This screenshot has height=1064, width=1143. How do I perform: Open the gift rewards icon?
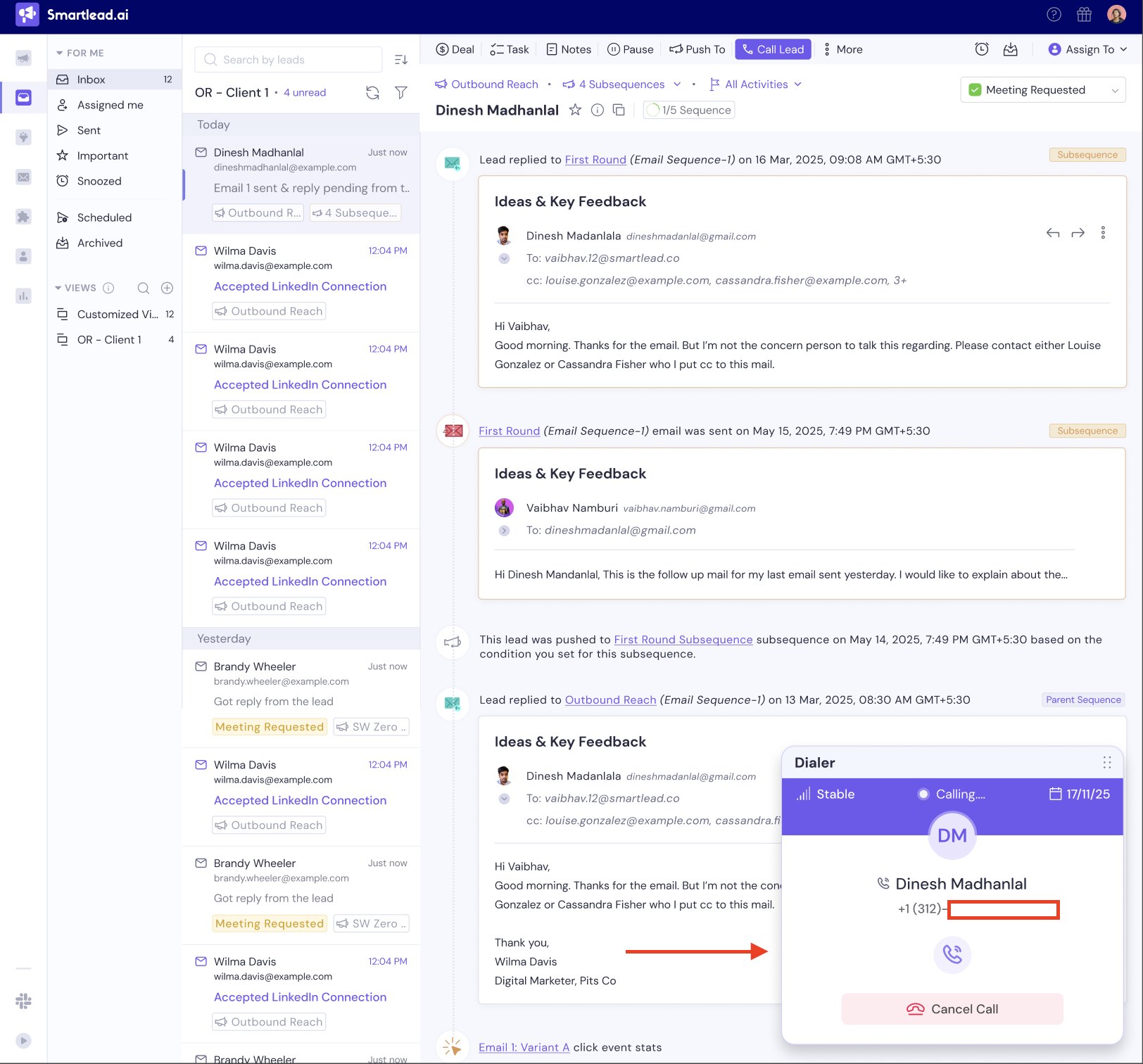(x=1084, y=15)
